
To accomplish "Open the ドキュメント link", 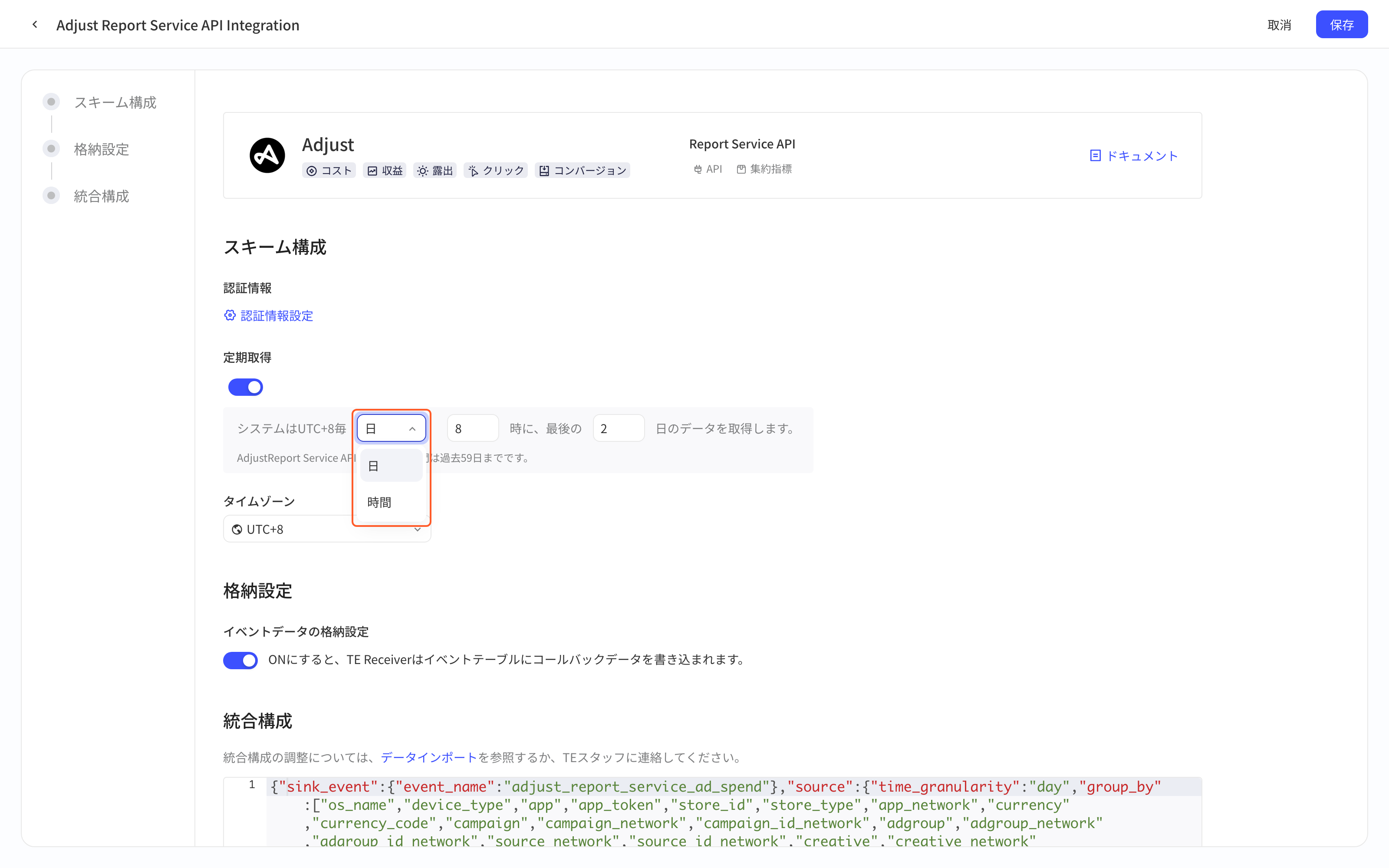I will click(x=1142, y=155).
